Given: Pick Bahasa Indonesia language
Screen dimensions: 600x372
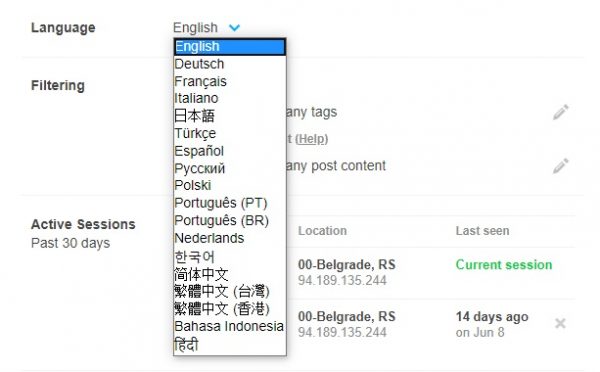Looking at the screenshot, I should pyautogui.click(x=230, y=326).
